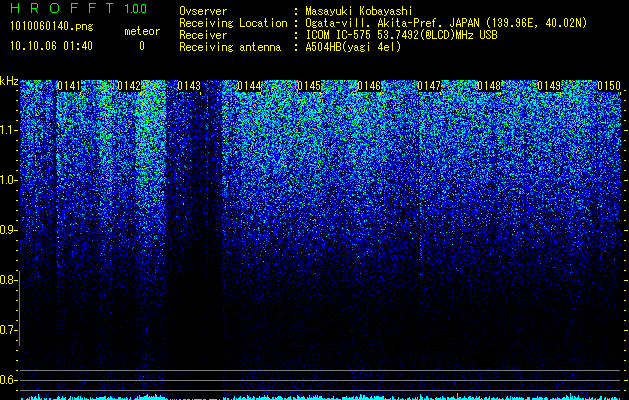Click the 1.0 frequency axis label
Viewport: 629px width, 400px height.
9,180
